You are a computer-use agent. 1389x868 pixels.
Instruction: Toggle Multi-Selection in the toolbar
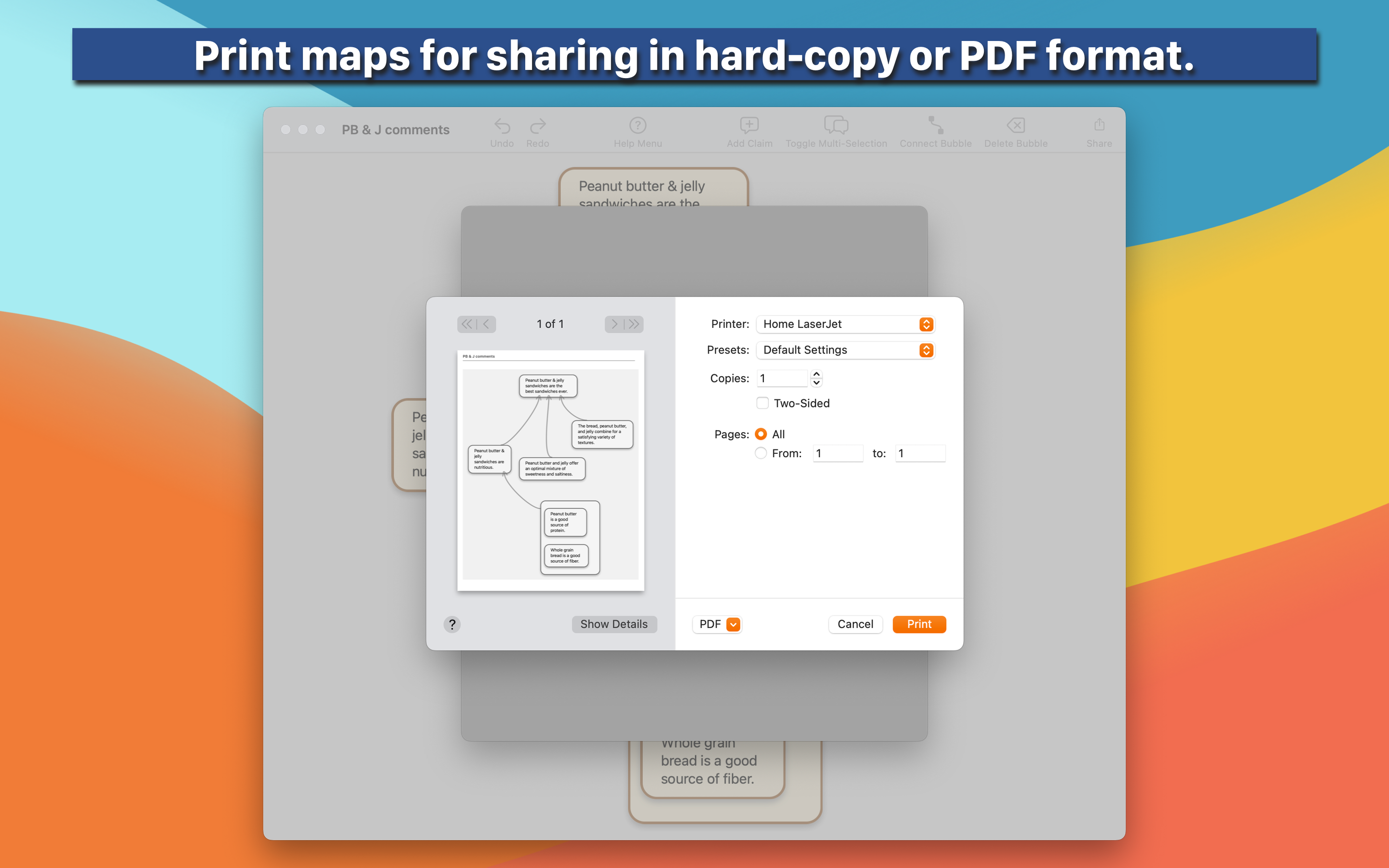point(836,126)
